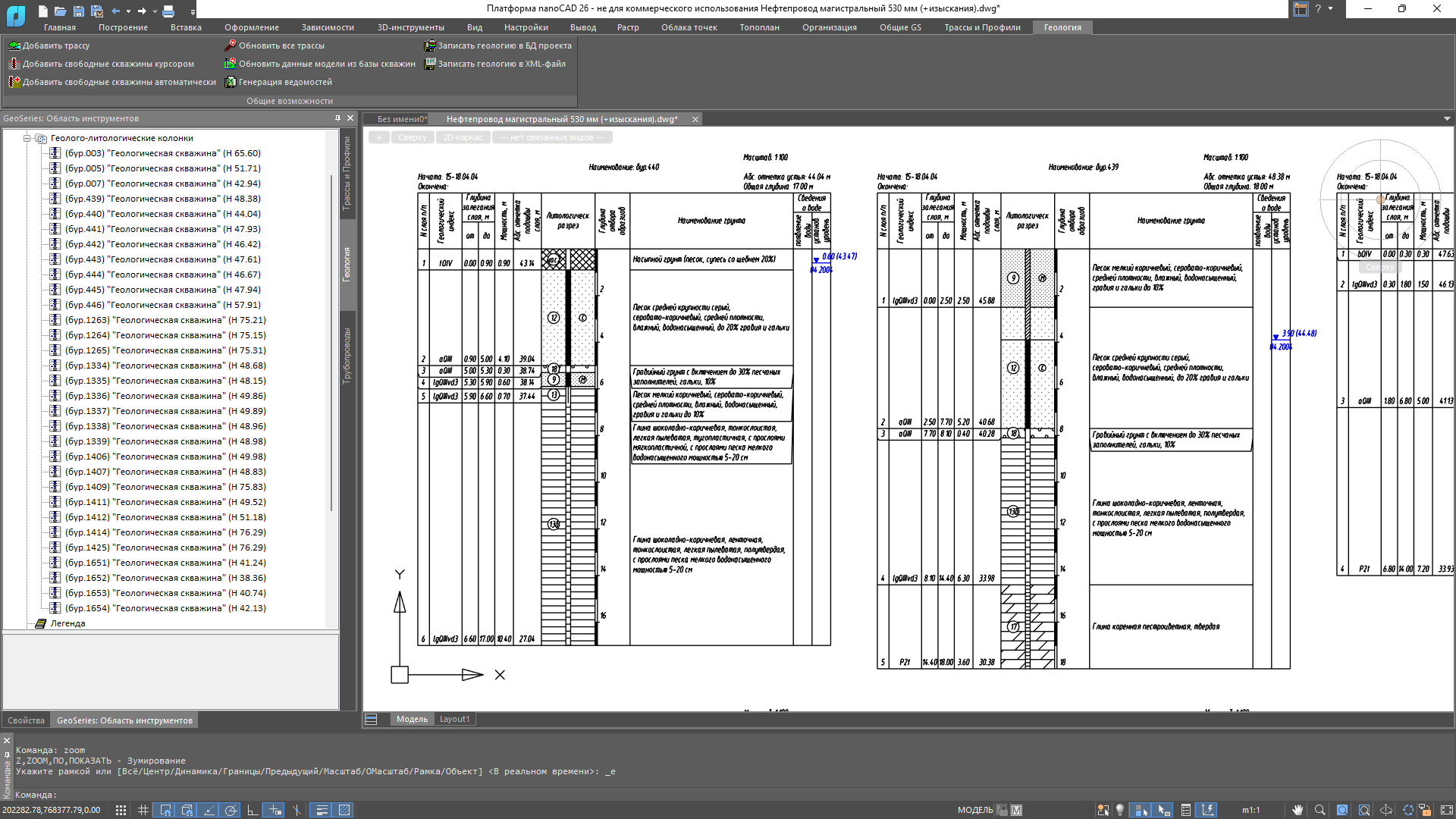Open Сверху view dropdown in viewport
Viewport: 1456px width, 819px height.
(x=412, y=137)
